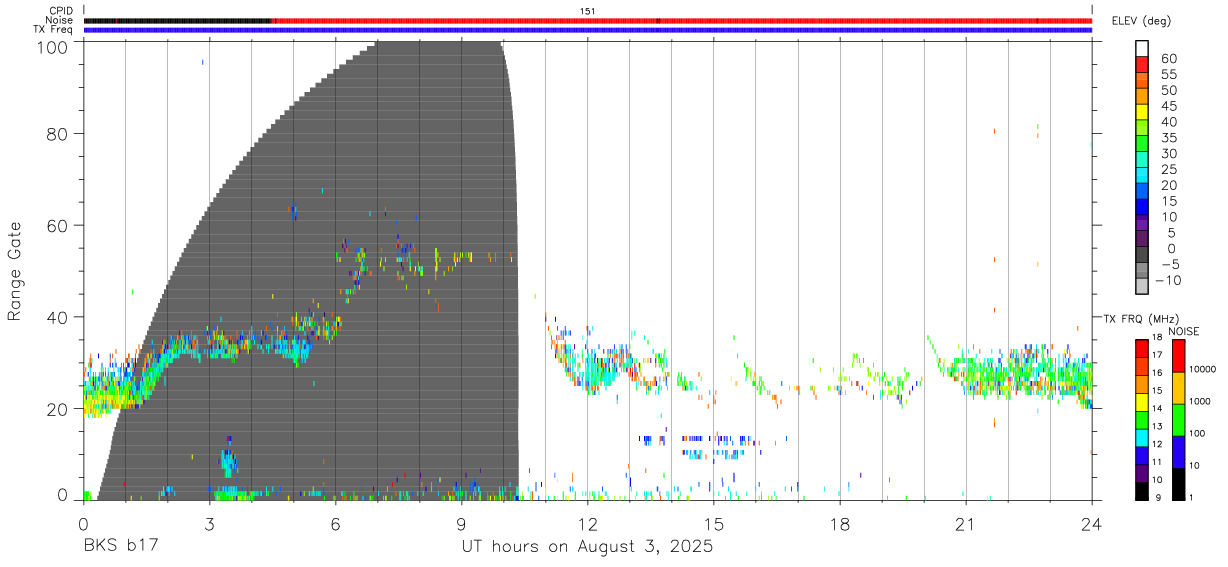1228x567 pixels.
Task: Pick the red top segment of TX FRQ bar
Action: click(1142, 348)
